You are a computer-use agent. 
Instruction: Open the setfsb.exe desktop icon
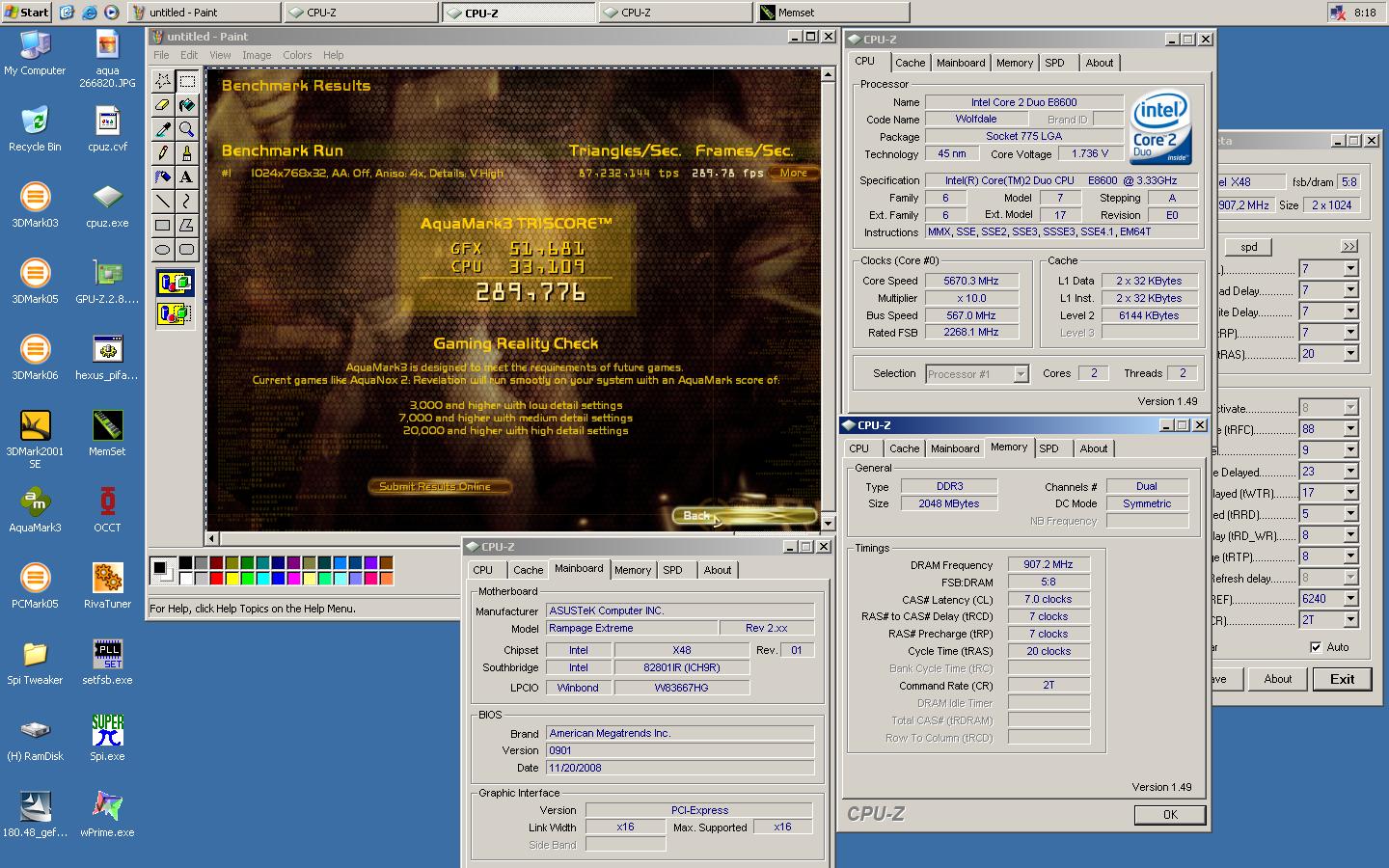(107, 662)
